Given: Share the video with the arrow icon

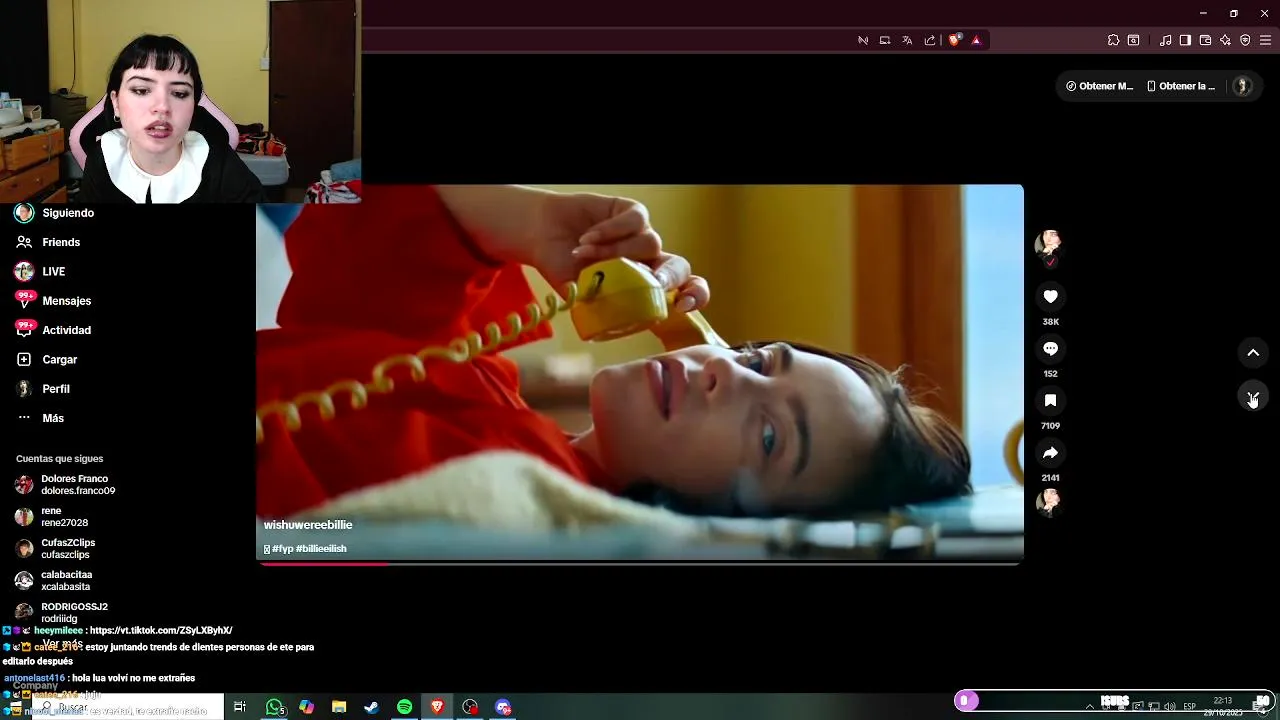Looking at the screenshot, I should point(1050,453).
